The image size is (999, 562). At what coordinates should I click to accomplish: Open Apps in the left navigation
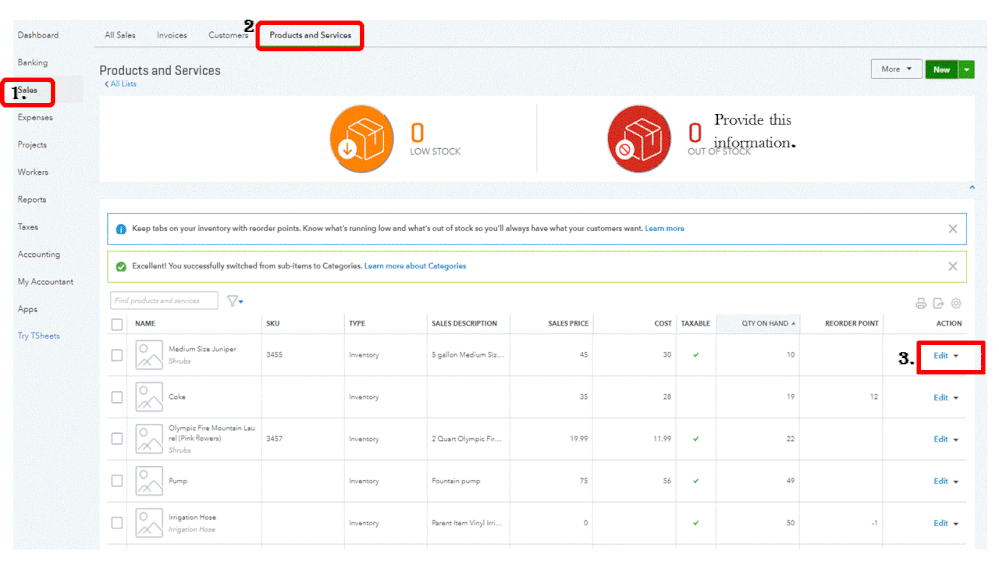[x=27, y=309]
